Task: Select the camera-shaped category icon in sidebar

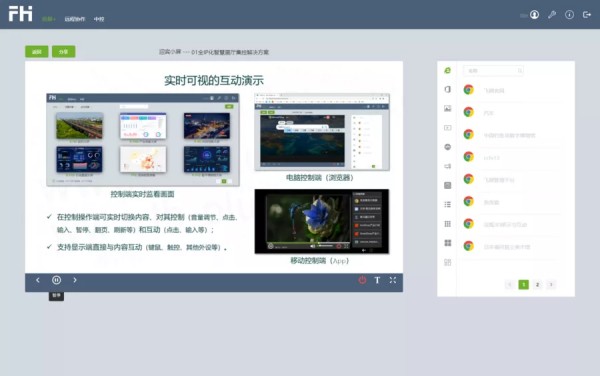Action: tap(447, 166)
